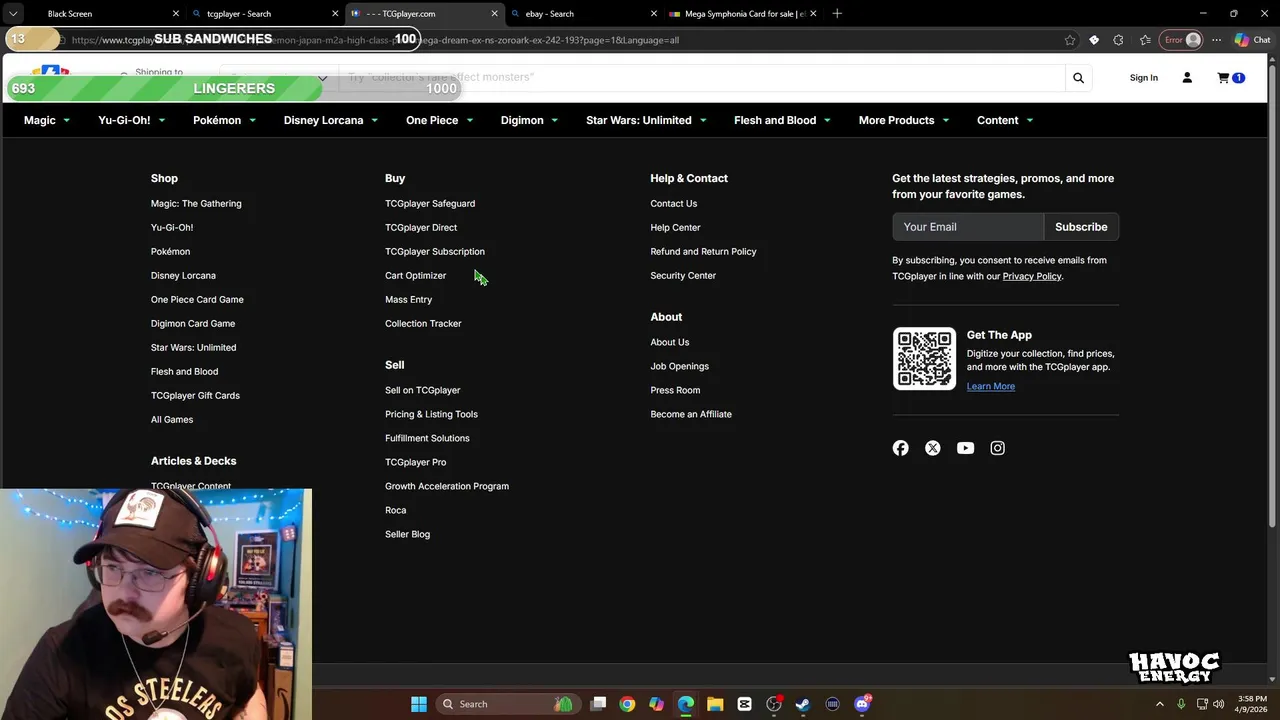Open CapCut from the taskbar
This screenshot has height=720, width=1280.
pos(744,704)
